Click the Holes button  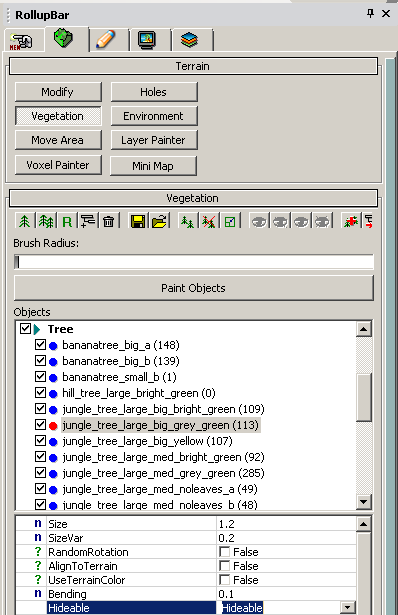point(154,92)
